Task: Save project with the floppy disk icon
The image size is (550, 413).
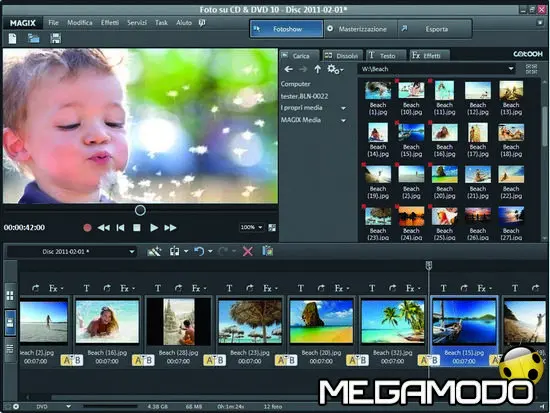Action: tap(55, 38)
